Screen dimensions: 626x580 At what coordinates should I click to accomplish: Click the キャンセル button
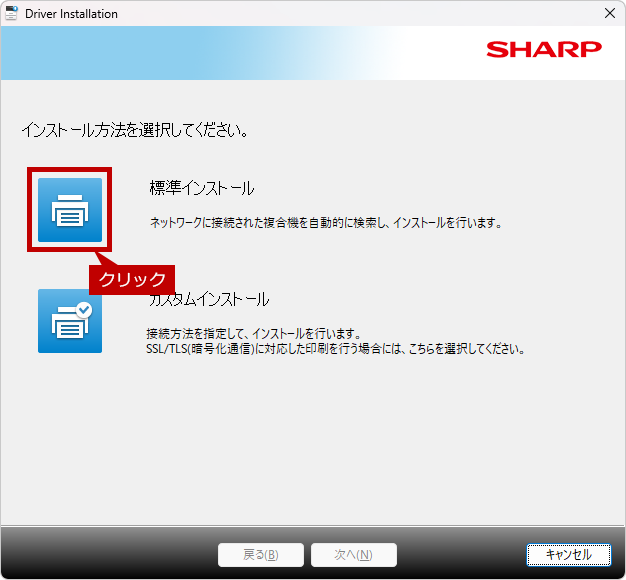[569, 554]
